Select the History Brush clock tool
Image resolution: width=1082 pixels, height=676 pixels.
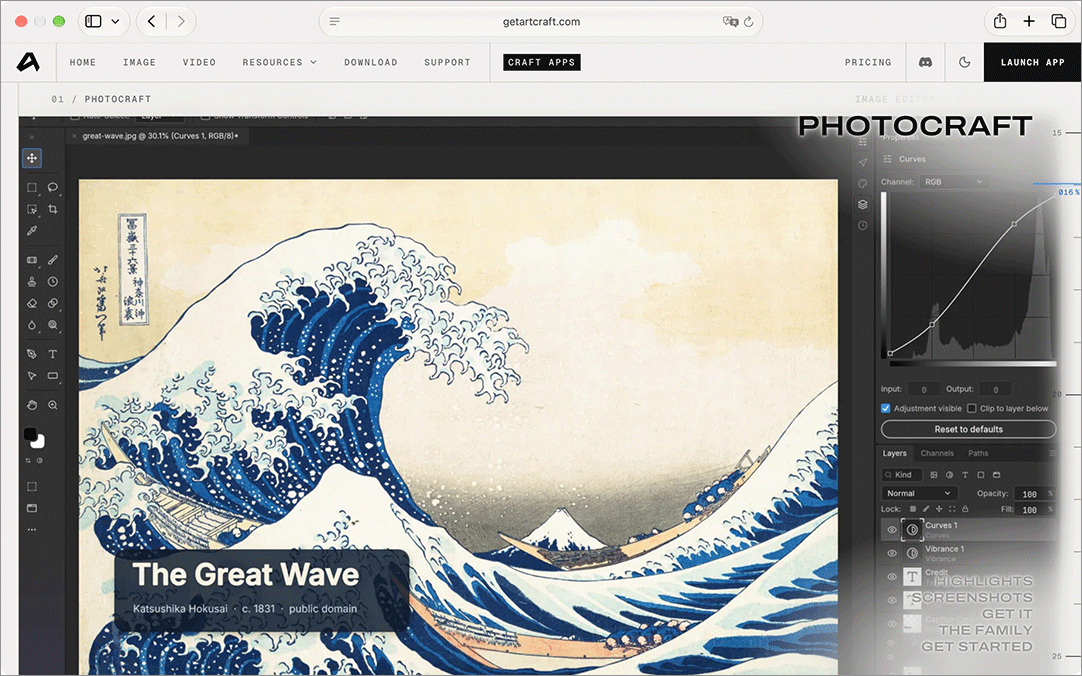(x=52, y=281)
